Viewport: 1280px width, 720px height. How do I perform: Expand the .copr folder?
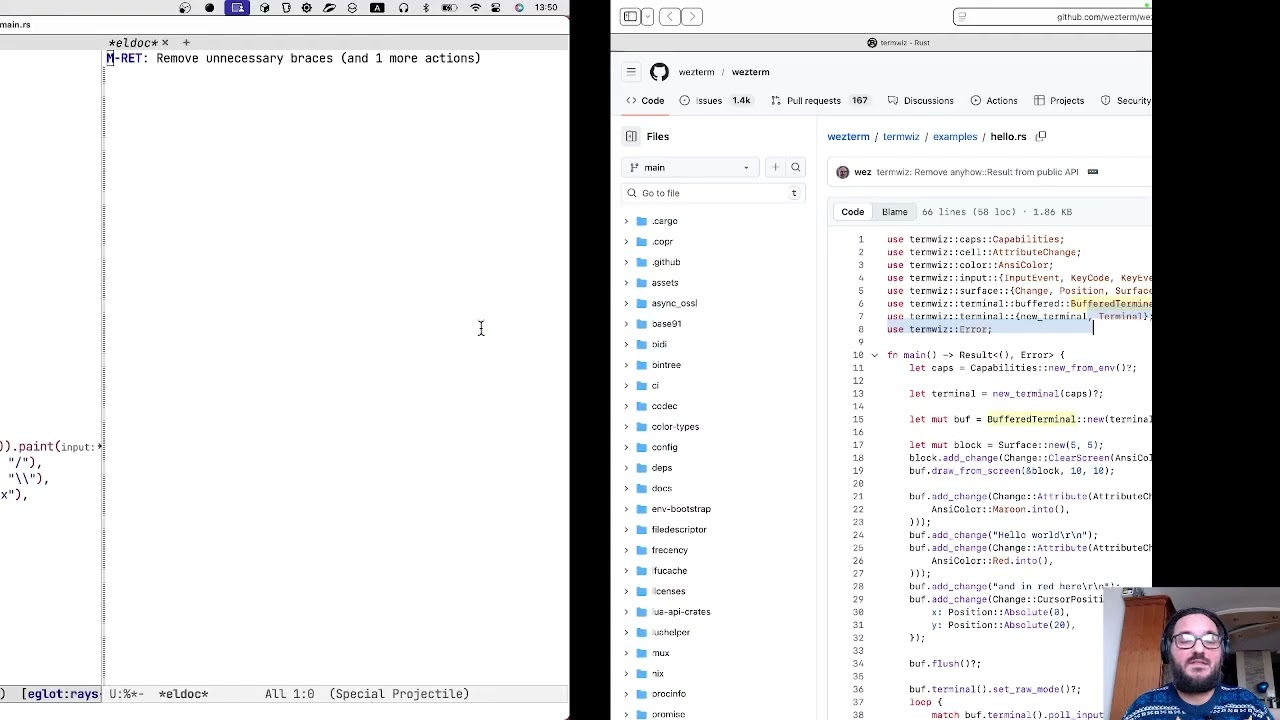click(x=627, y=242)
